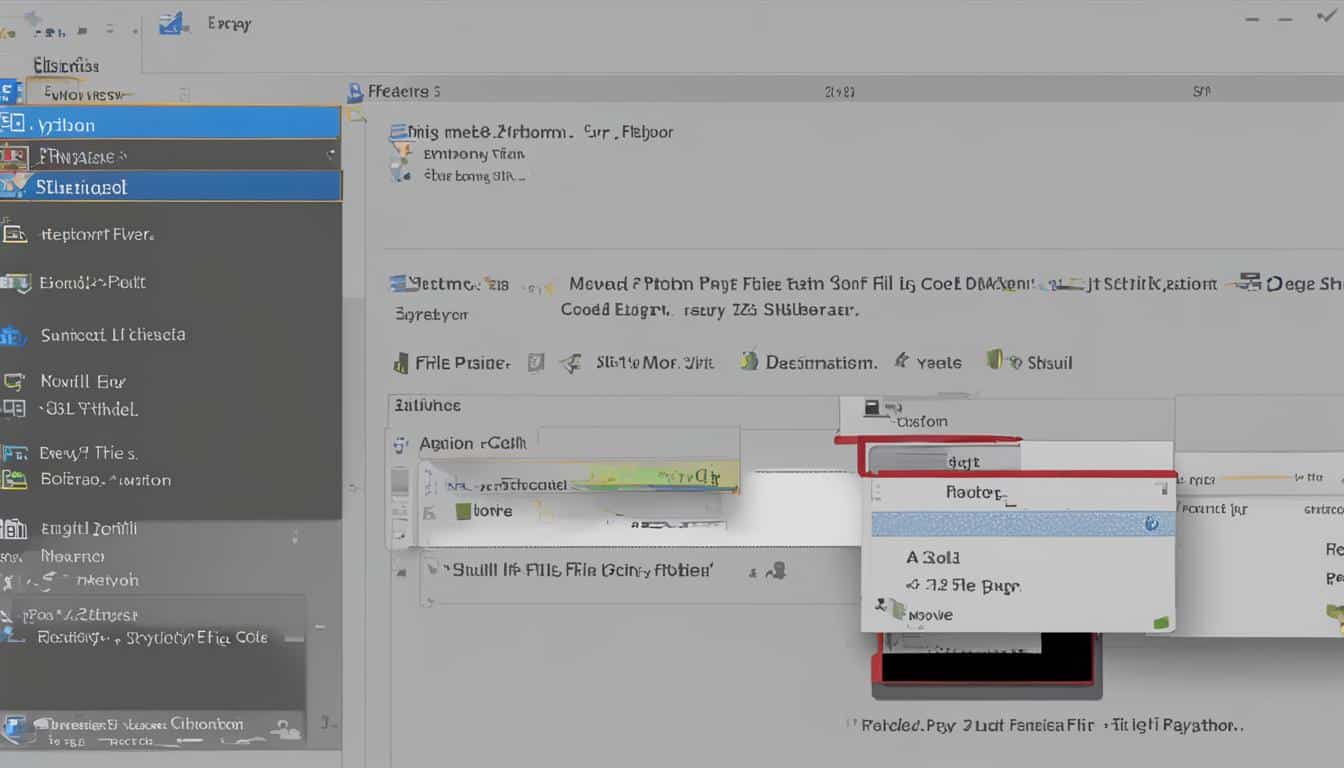Open "Eiomolk Polt" in the sidebar
This screenshot has width=1344, height=768.
coord(93,283)
